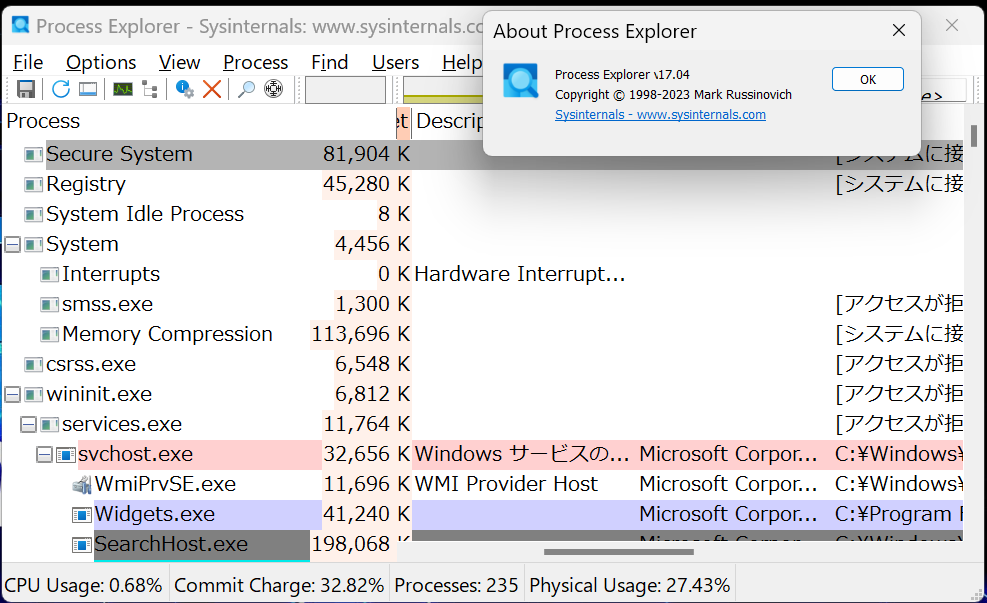
Task: Click the Kill Process red X icon
Action: 212,89
